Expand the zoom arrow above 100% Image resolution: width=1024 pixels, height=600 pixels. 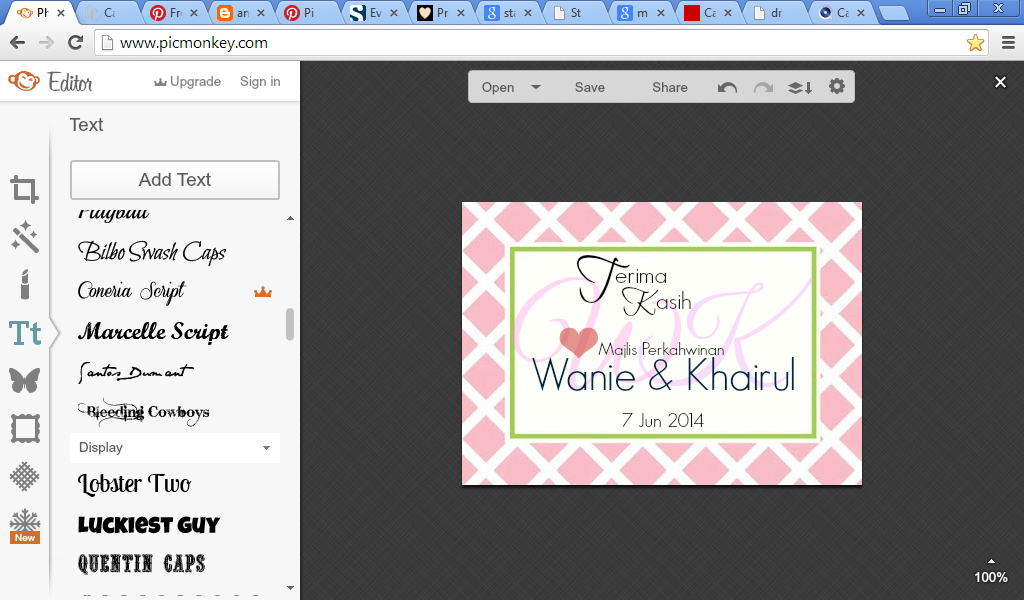tap(991, 561)
